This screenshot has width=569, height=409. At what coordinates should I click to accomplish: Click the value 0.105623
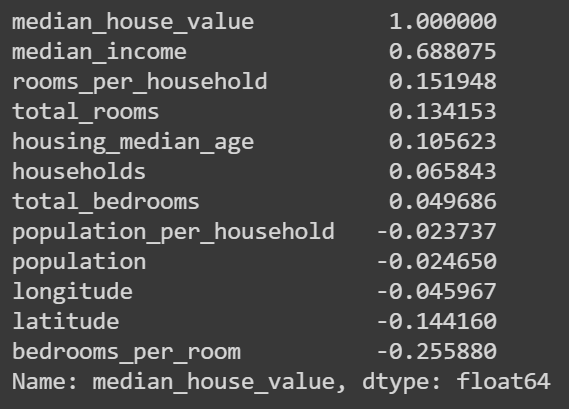point(443,142)
